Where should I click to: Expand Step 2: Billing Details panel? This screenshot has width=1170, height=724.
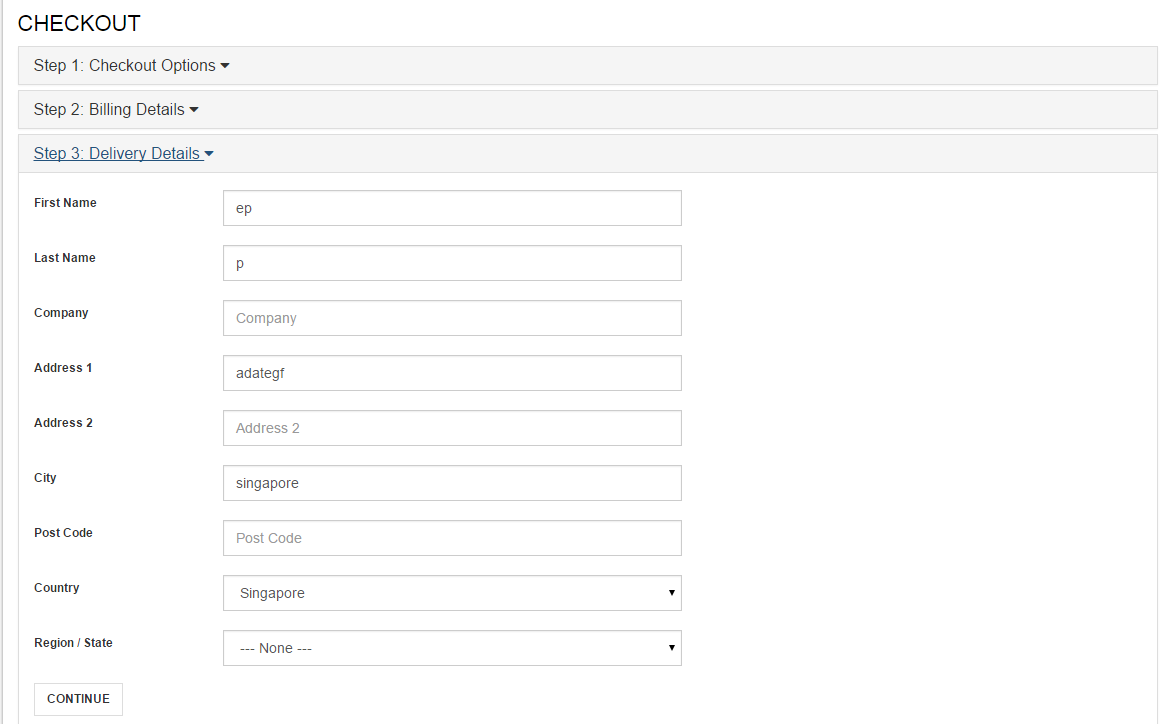[x=116, y=110]
